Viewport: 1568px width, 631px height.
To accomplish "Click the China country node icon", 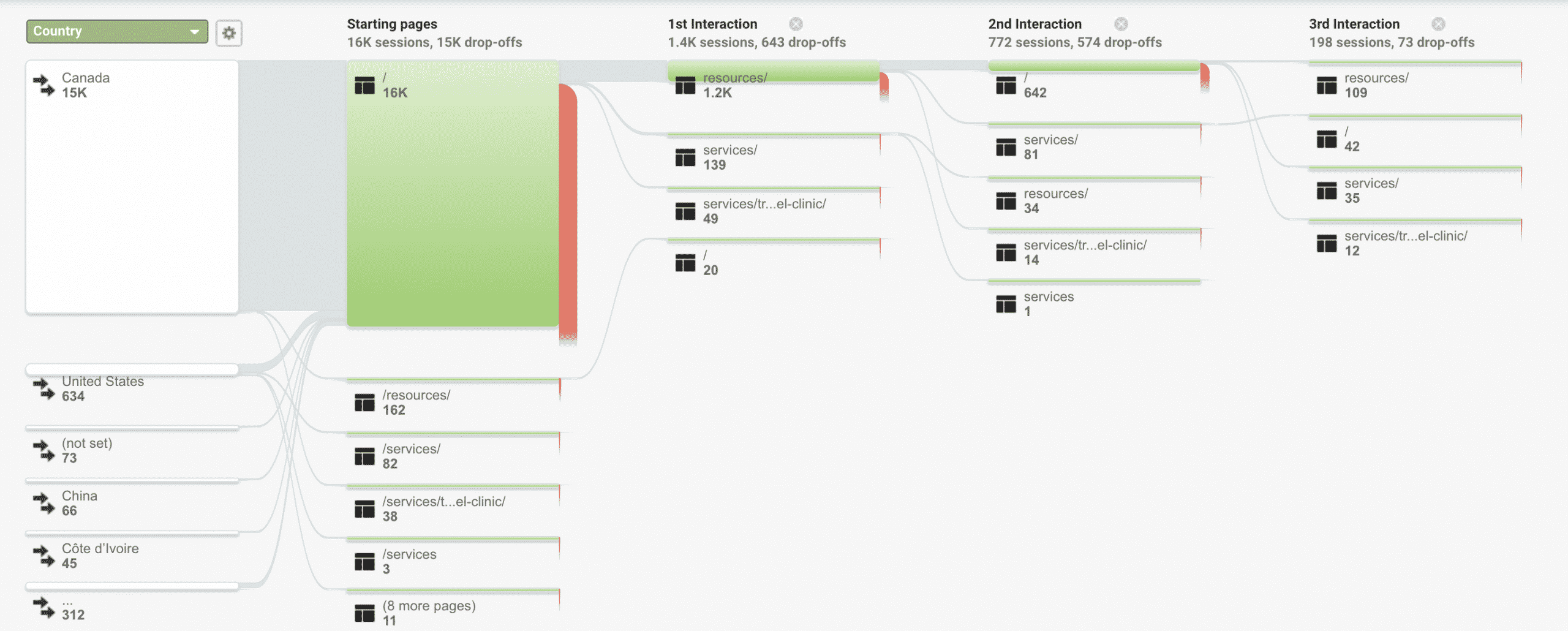I will coord(44,503).
